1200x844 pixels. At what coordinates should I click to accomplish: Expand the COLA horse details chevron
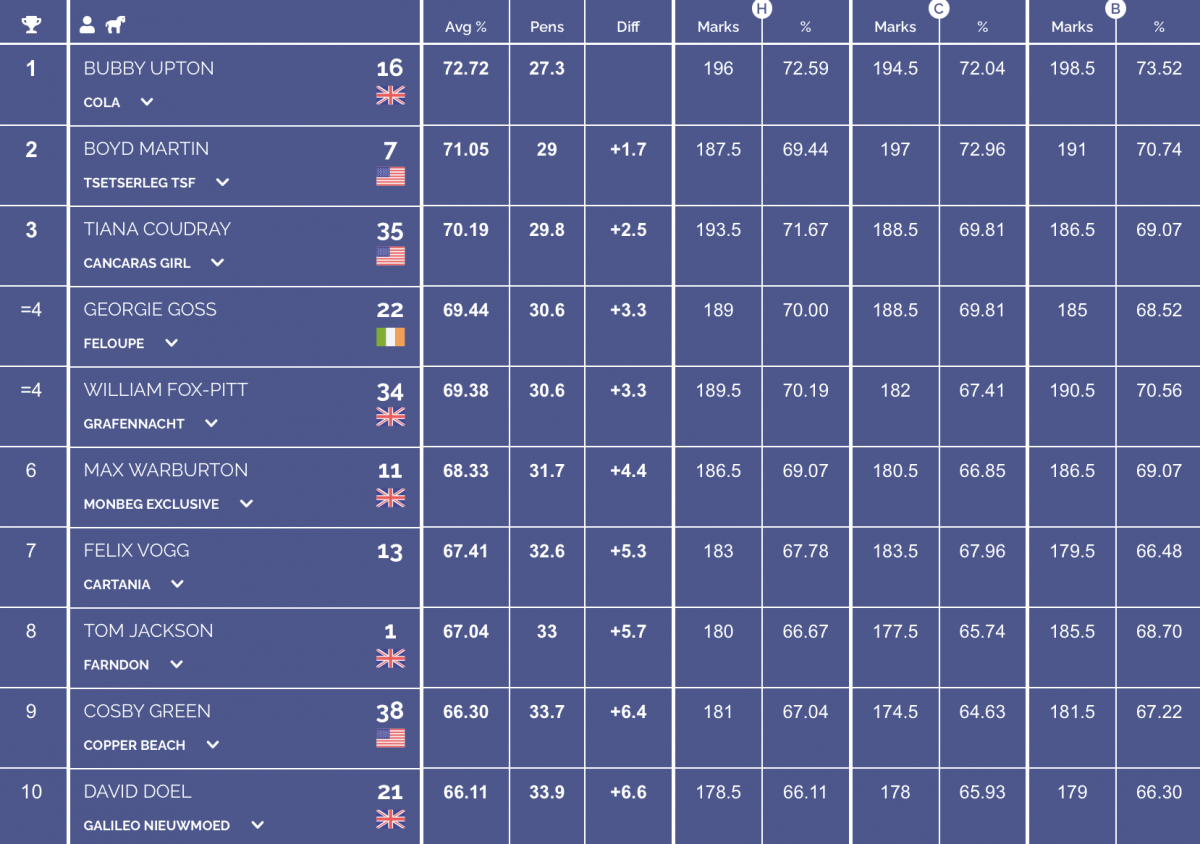click(147, 102)
